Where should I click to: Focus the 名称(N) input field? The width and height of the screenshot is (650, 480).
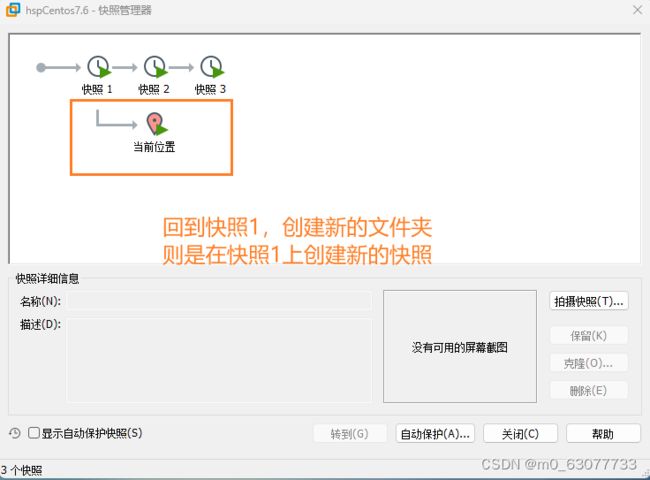pyautogui.click(x=219, y=301)
